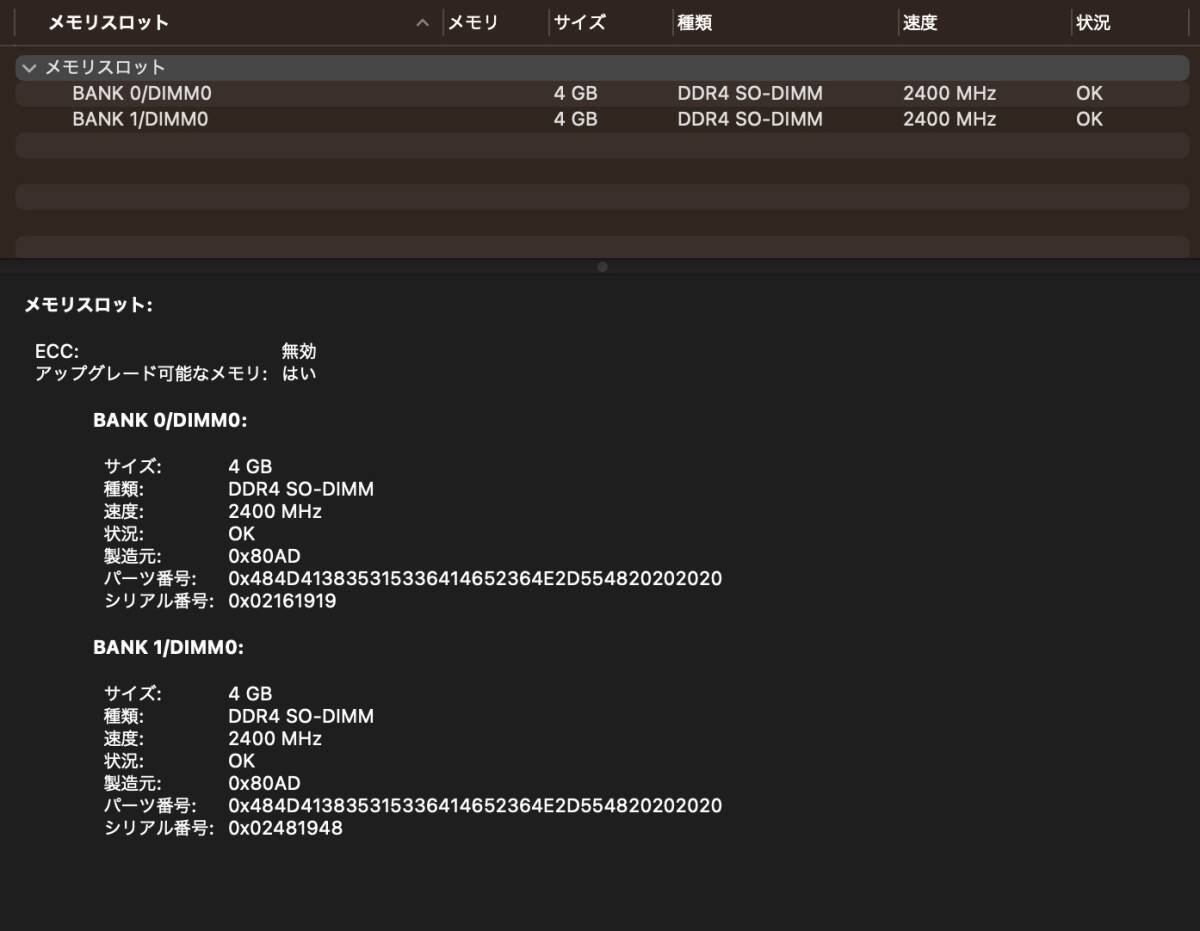Click the BANK 1/DIMM0: detail heading
Screen dimensions: 1200x931
click(x=169, y=648)
